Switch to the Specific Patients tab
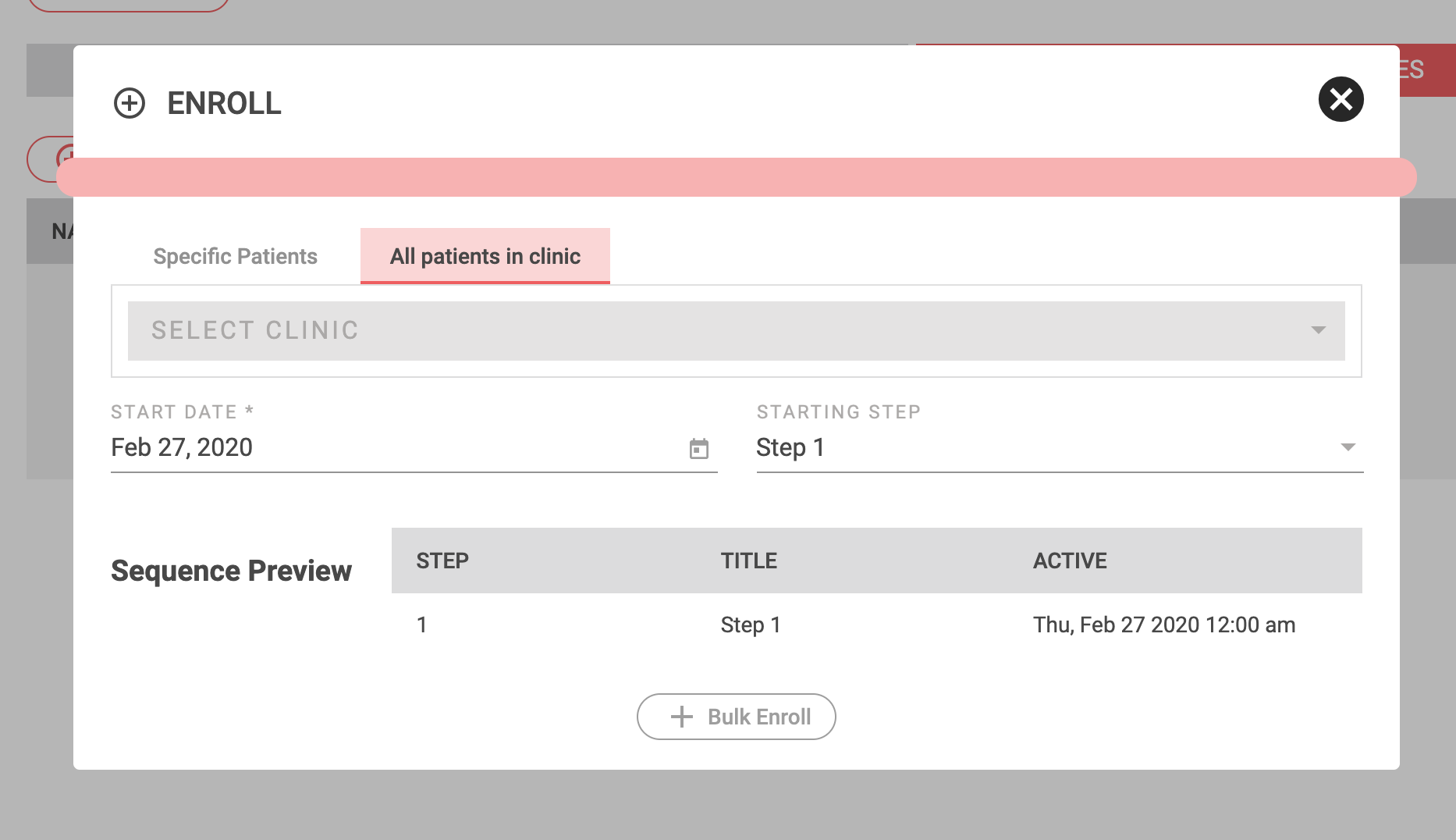Screen dimensions: 1456x840 coord(236,256)
